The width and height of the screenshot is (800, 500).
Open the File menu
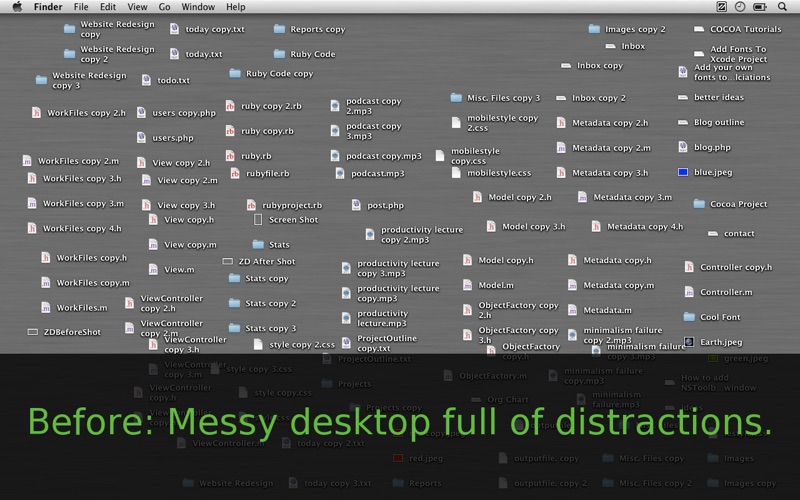click(x=80, y=7)
